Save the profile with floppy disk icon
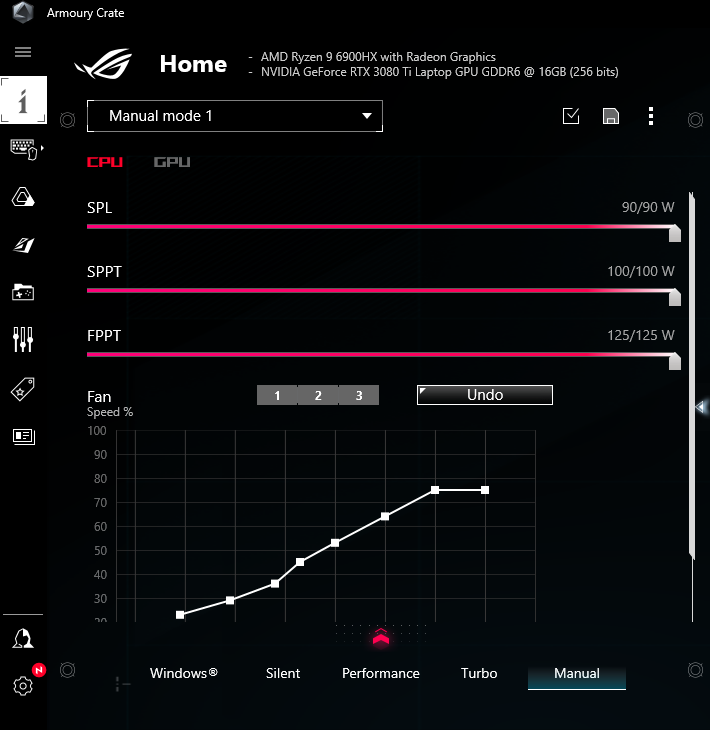The width and height of the screenshot is (710, 730). point(611,116)
